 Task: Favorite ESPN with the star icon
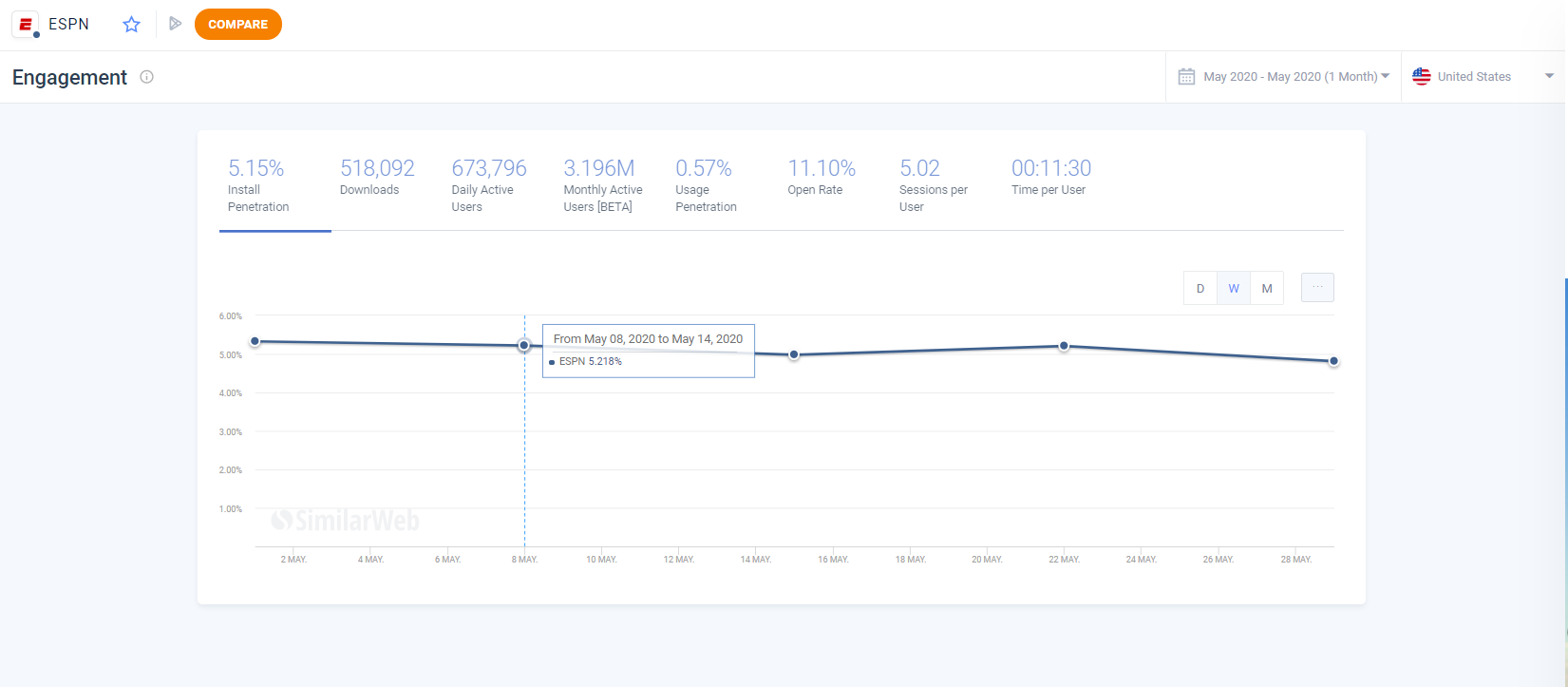tap(132, 25)
